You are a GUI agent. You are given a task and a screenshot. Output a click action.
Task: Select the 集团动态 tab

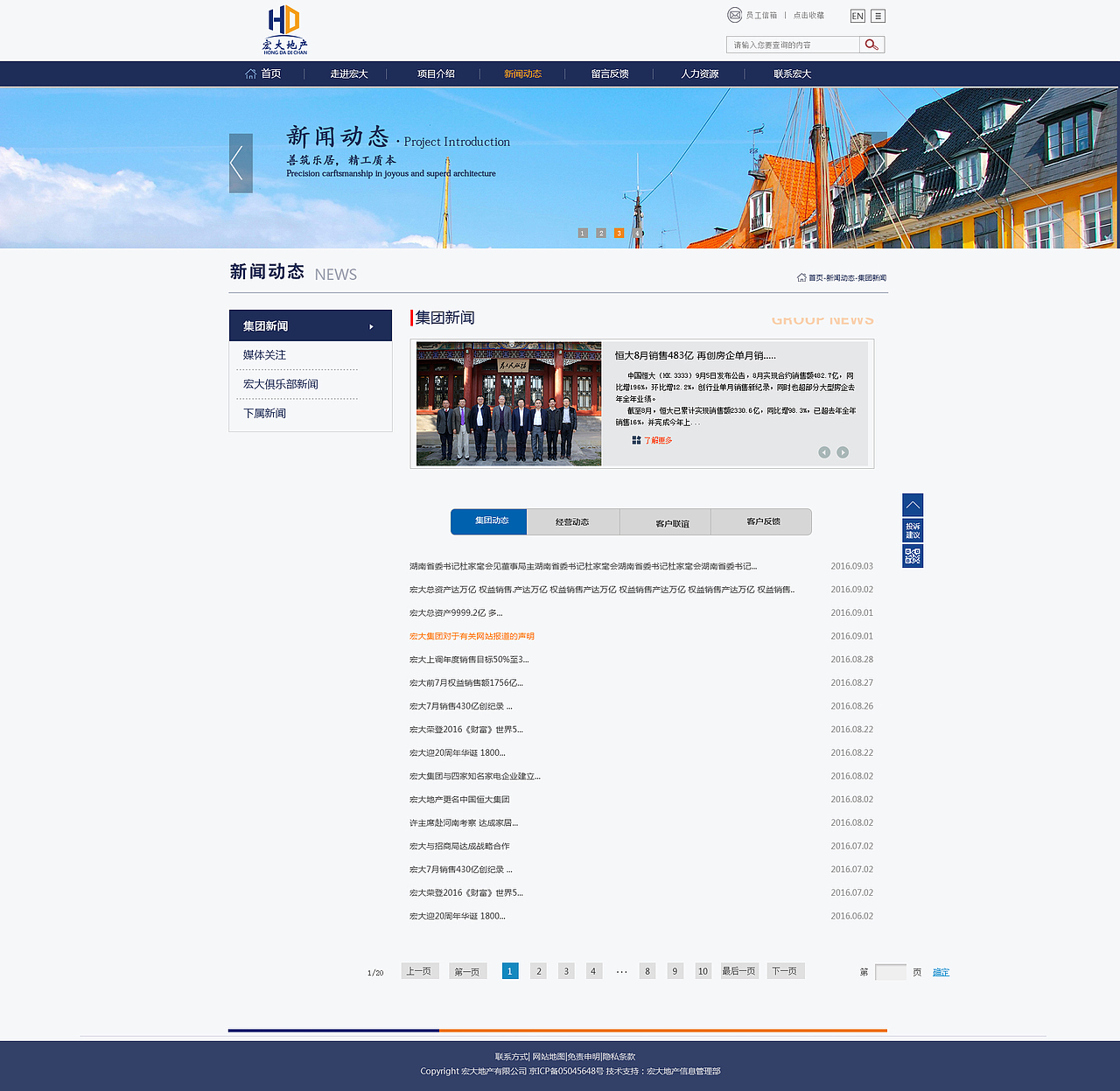pos(489,521)
